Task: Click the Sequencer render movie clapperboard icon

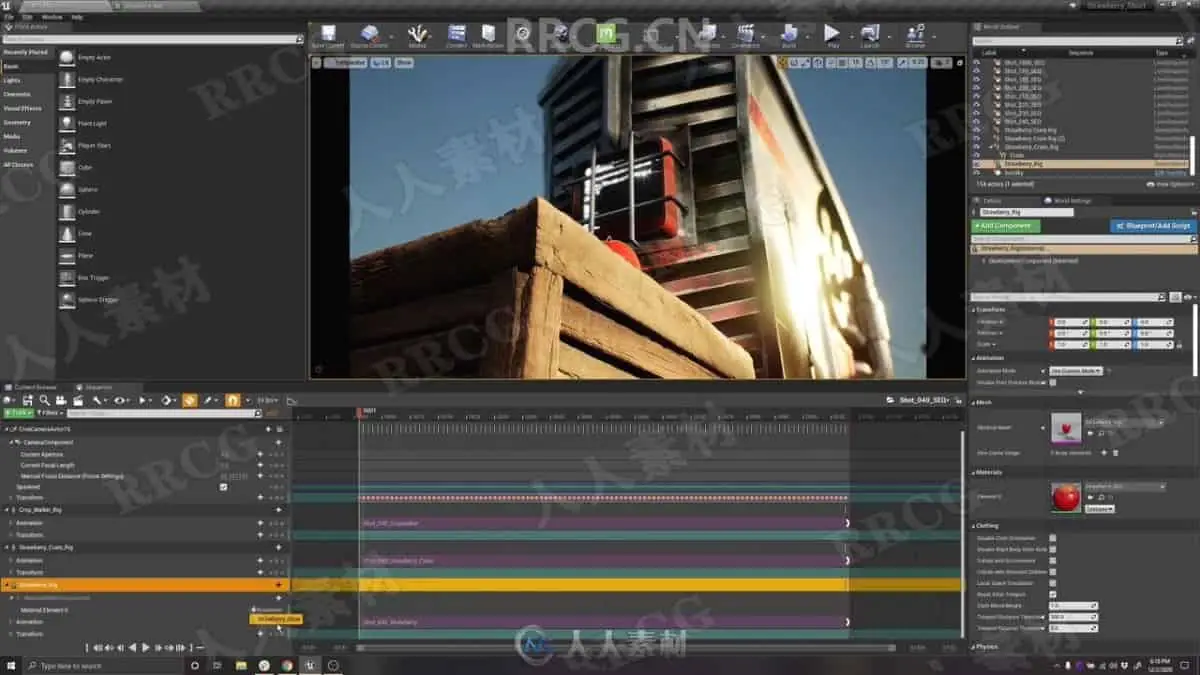Action: pos(78,400)
